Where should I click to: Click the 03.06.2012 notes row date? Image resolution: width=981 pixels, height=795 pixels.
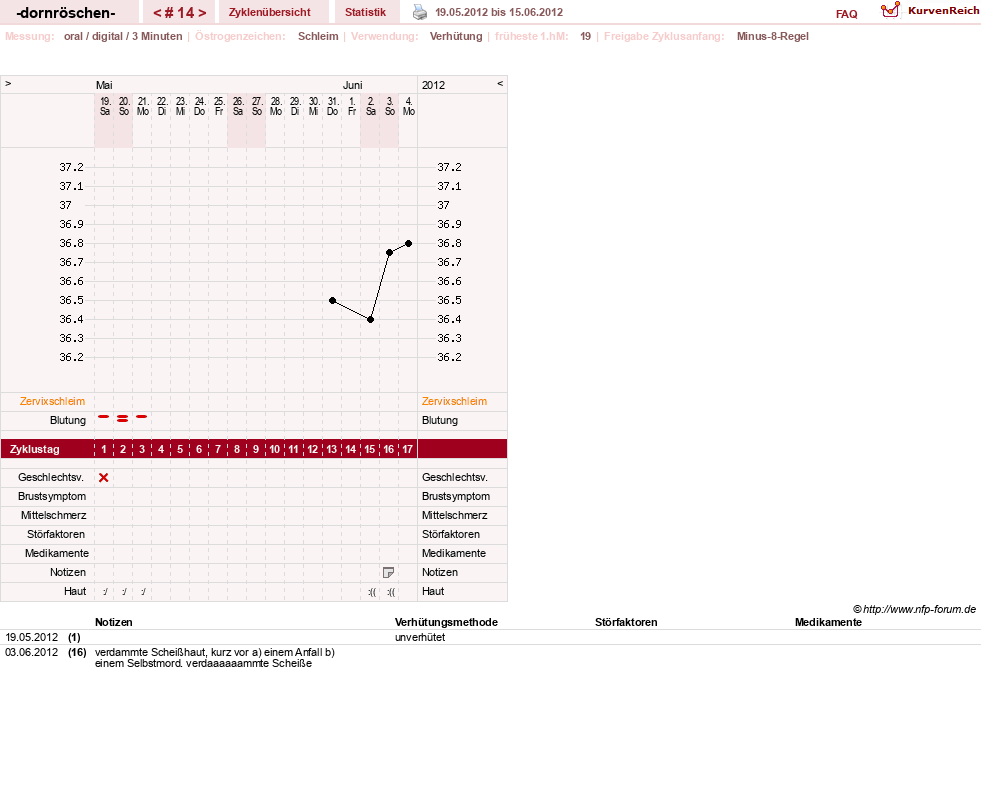pyautogui.click(x=31, y=652)
